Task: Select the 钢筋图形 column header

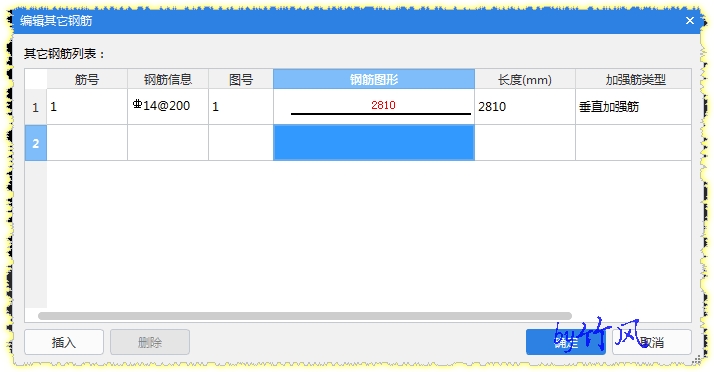Action: point(374,79)
